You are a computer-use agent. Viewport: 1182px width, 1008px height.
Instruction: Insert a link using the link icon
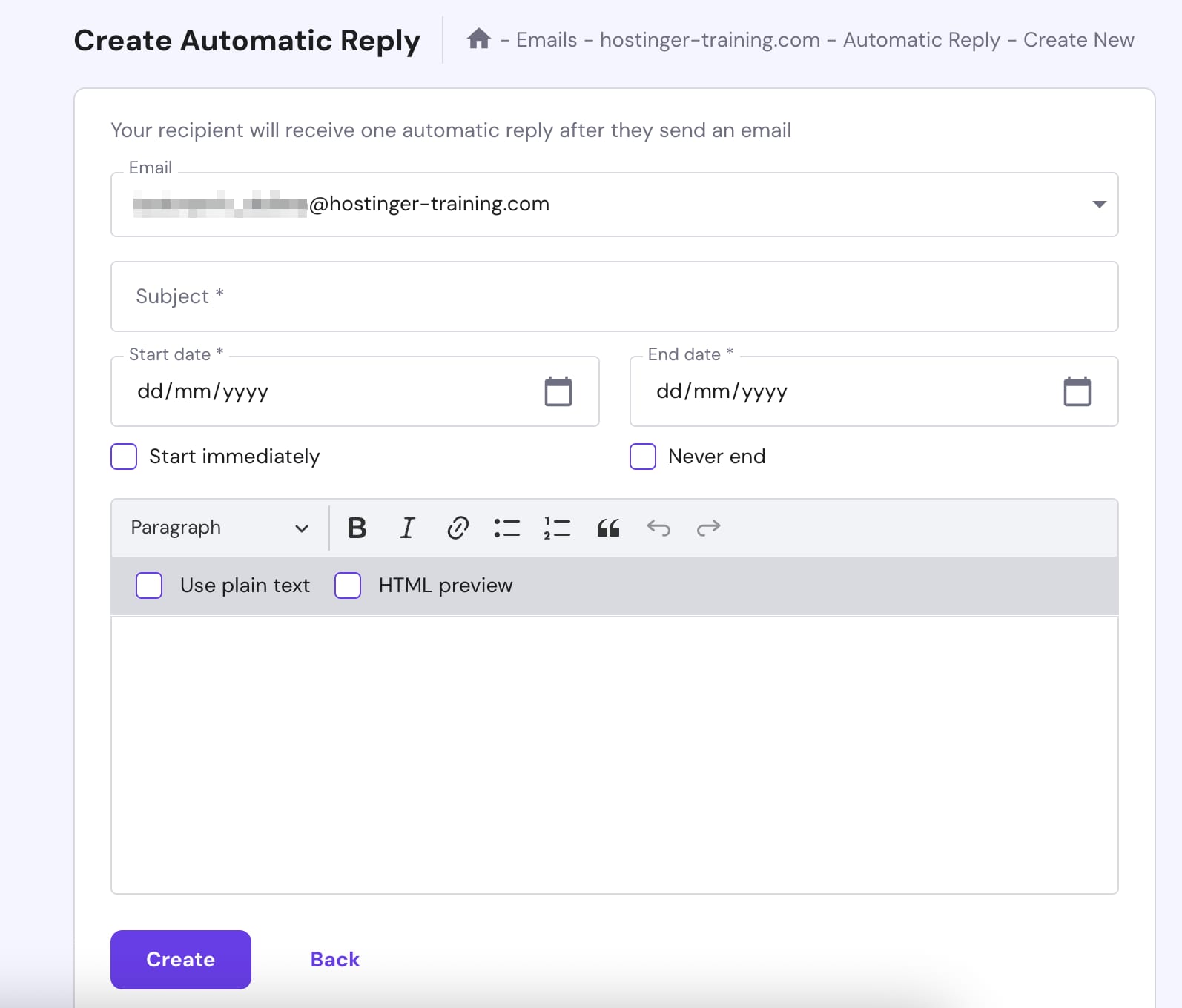point(458,528)
